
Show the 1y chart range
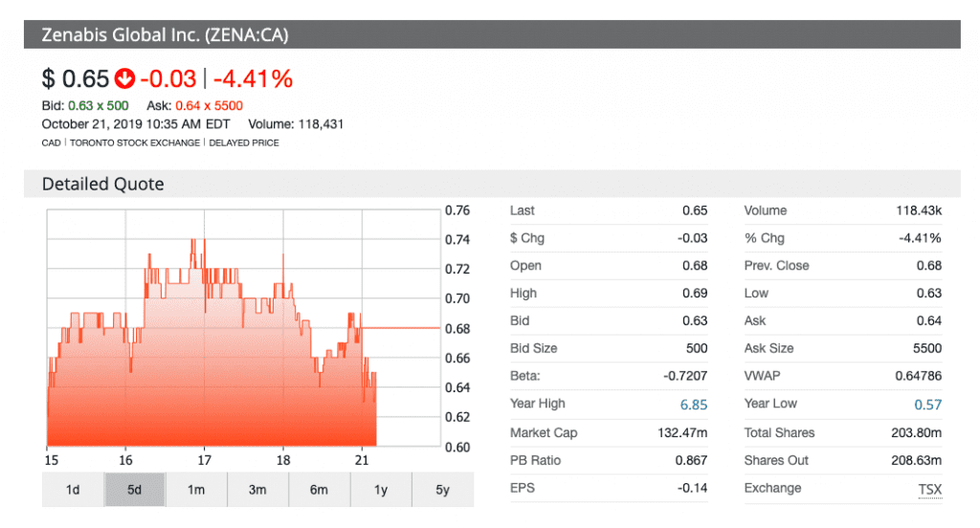pyautogui.click(x=381, y=489)
